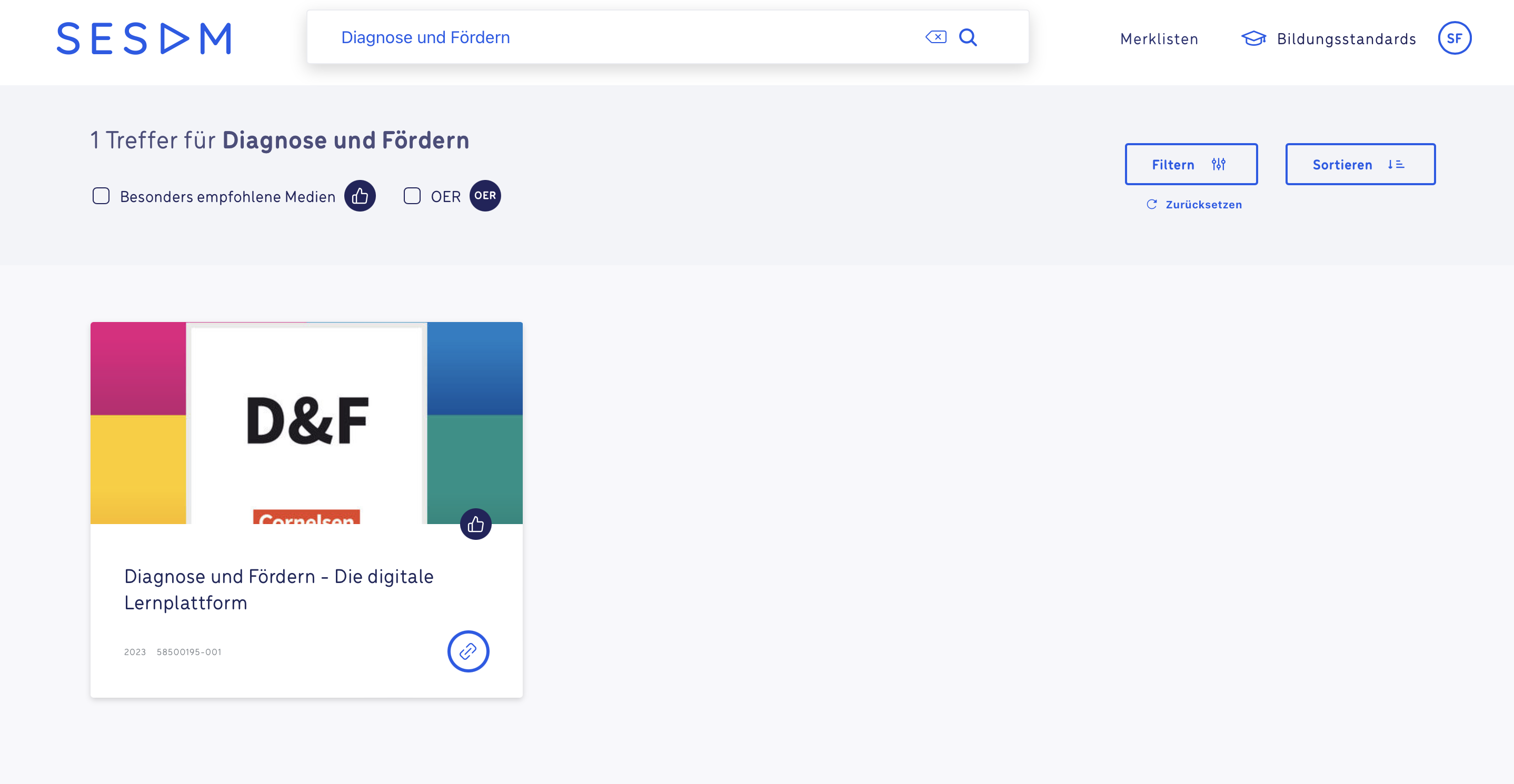Click the magnifying glass search icon
Image resolution: width=1514 pixels, height=784 pixels.
968,37
